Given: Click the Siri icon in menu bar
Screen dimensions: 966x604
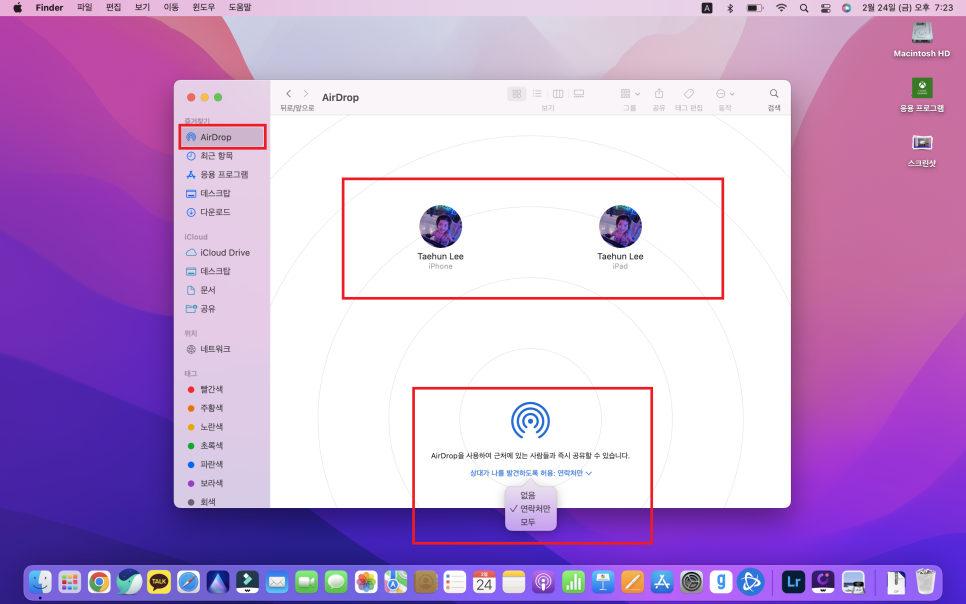Looking at the screenshot, I should [x=846, y=8].
